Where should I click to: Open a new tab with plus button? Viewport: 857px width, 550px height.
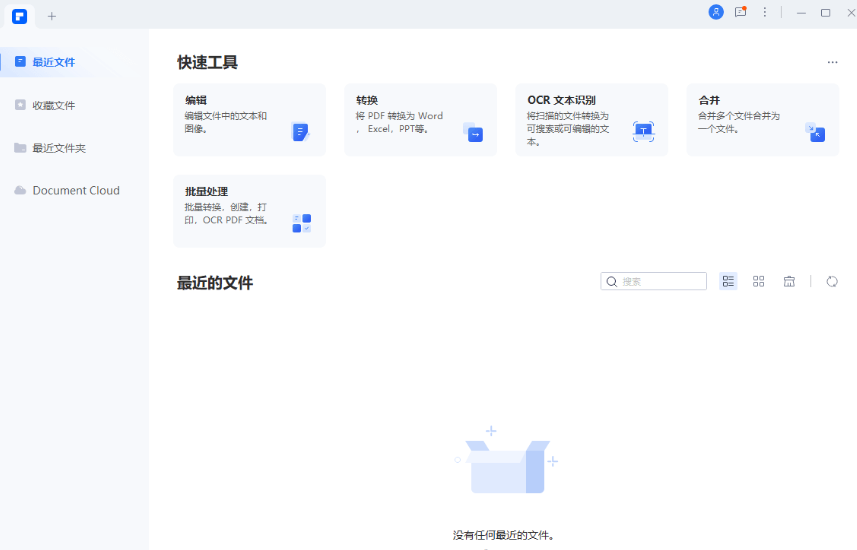[52, 16]
